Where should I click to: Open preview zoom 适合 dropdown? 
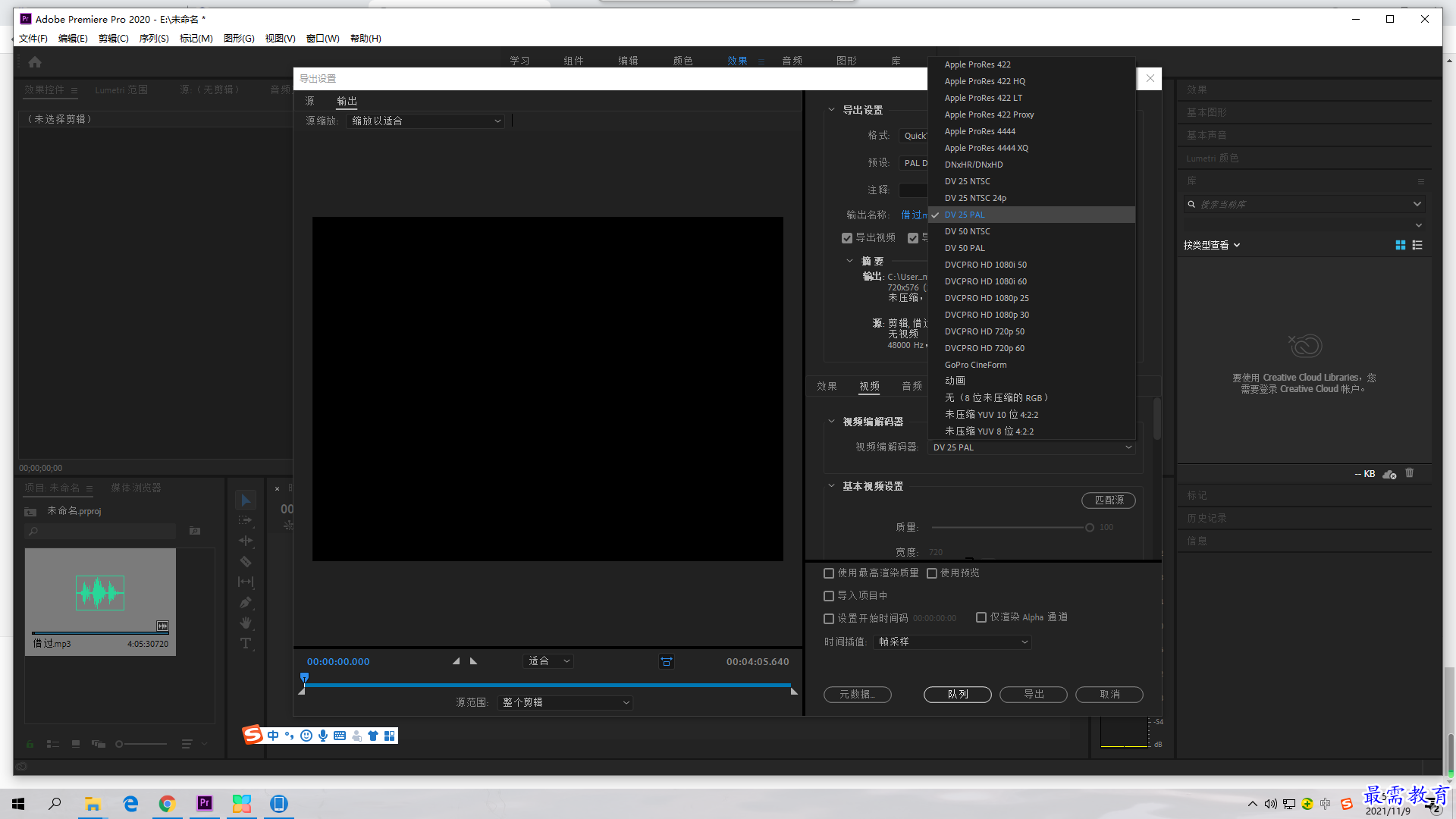pyautogui.click(x=548, y=661)
